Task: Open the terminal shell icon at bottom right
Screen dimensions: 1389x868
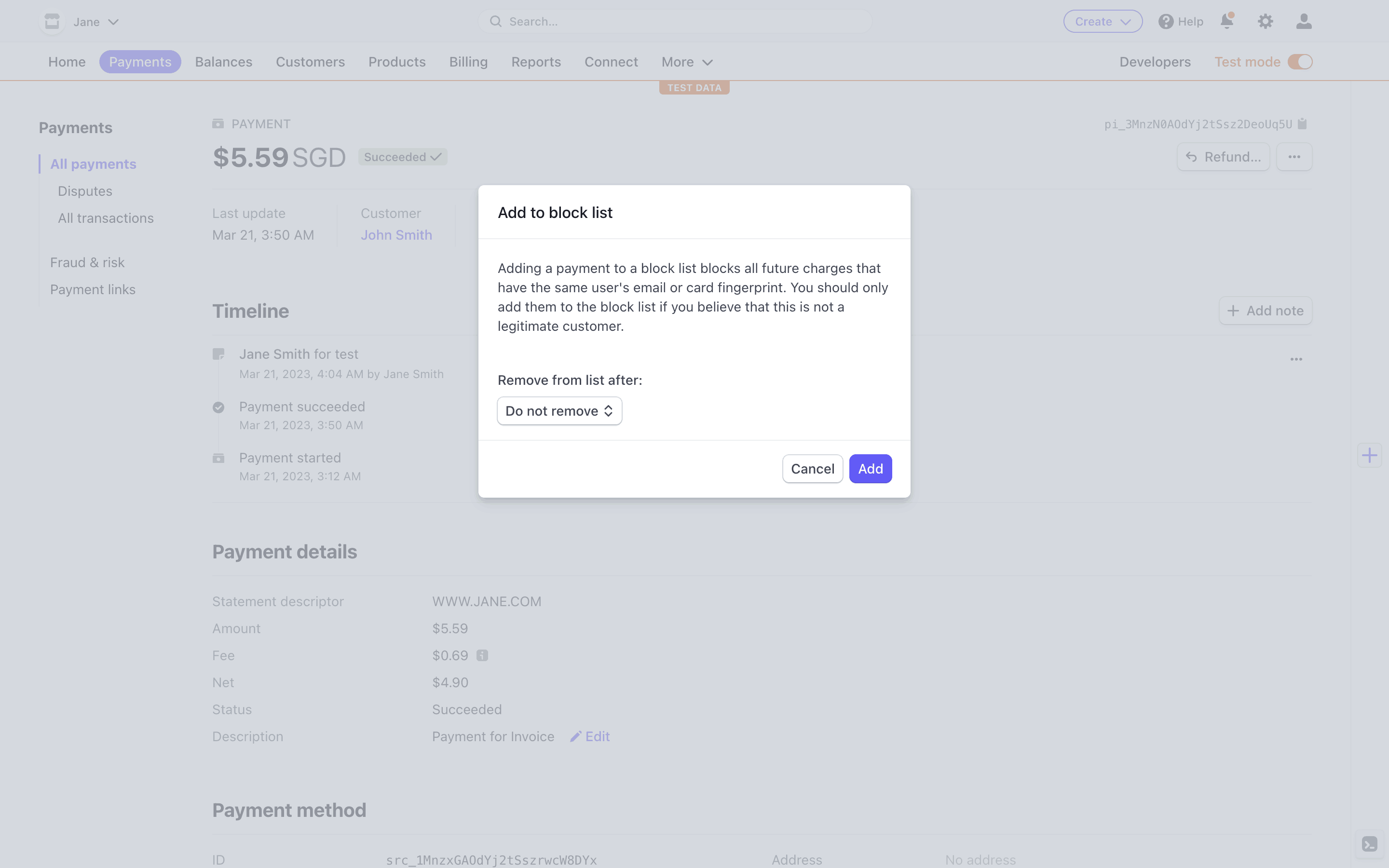Action: (1370, 844)
